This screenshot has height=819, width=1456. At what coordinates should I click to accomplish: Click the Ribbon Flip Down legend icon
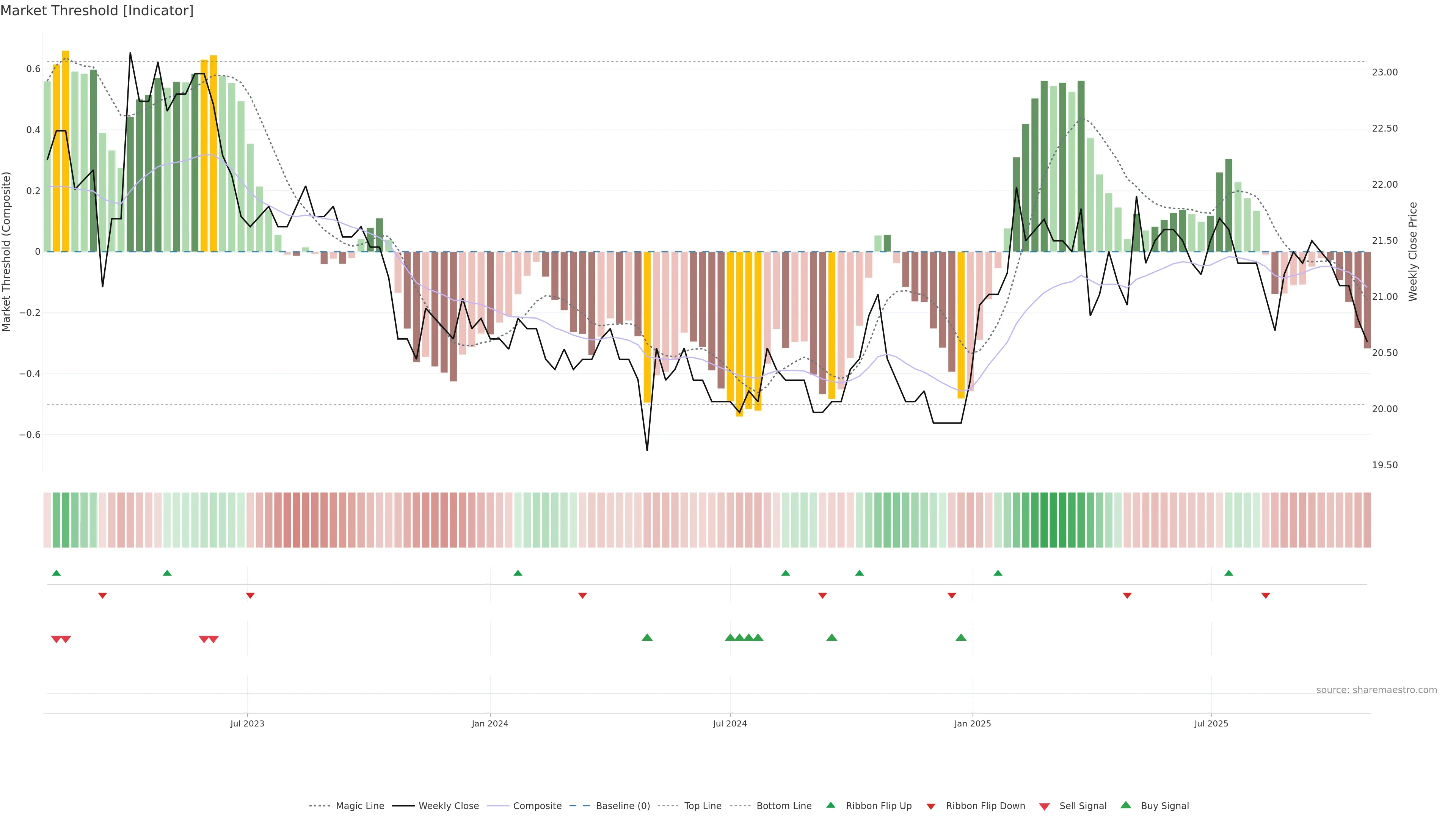pyautogui.click(x=930, y=806)
